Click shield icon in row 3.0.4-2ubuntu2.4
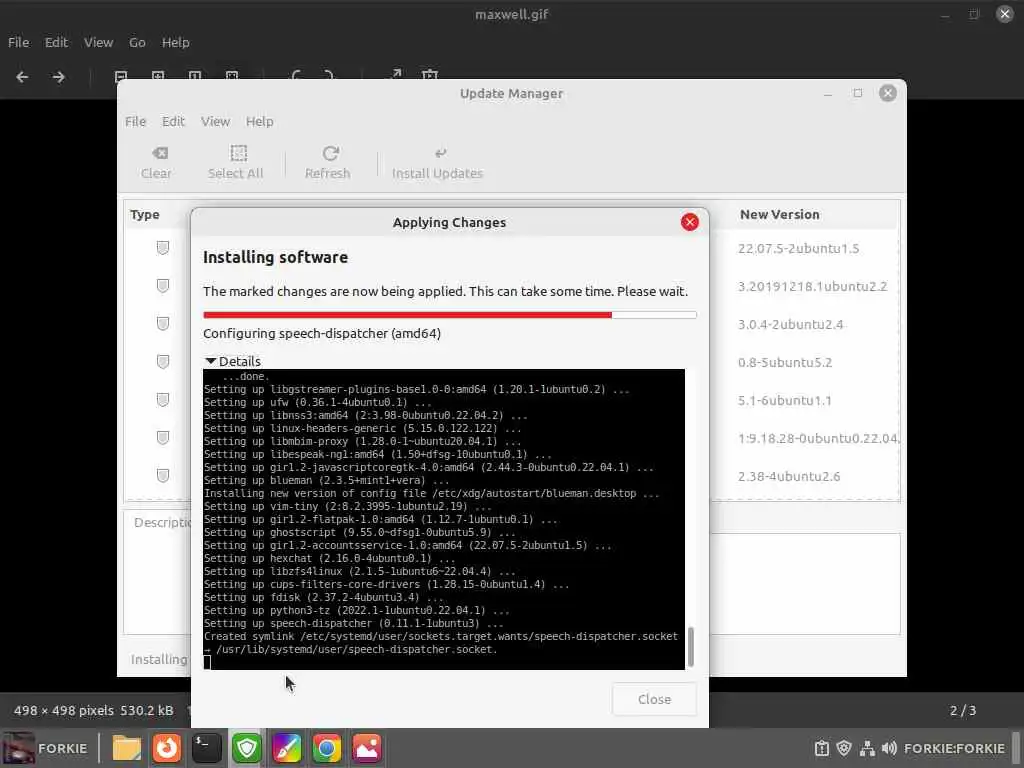This screenshot has width=1024, height=768. (163, 324)
